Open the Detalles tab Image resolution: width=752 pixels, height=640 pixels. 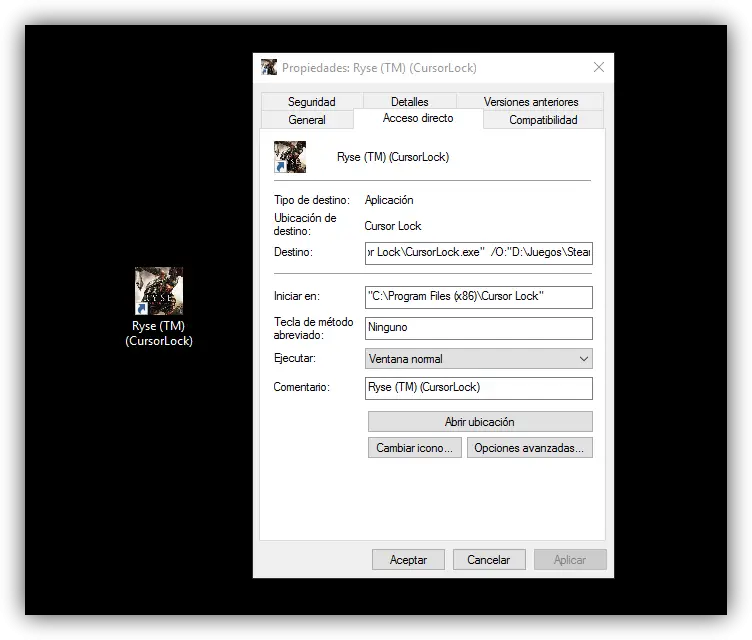point(410,102)
